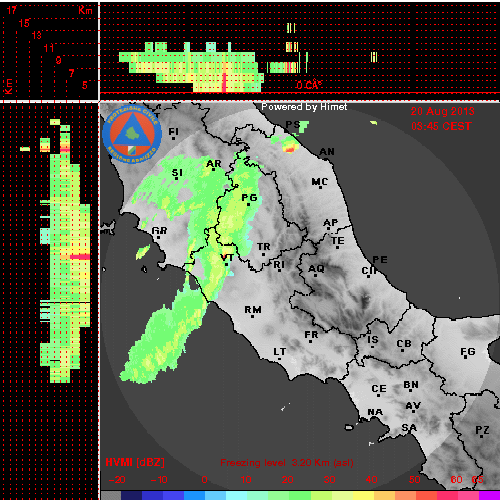Click the 40 value on the dBZ scale
This screenshot has height=500, width=500.
coord(371,480)
